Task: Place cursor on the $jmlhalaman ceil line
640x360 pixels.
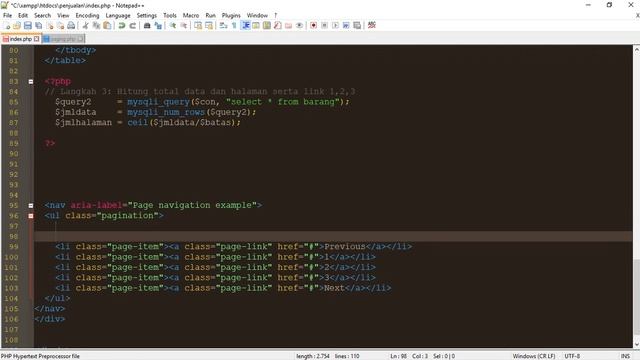Action: coord(148,122)
